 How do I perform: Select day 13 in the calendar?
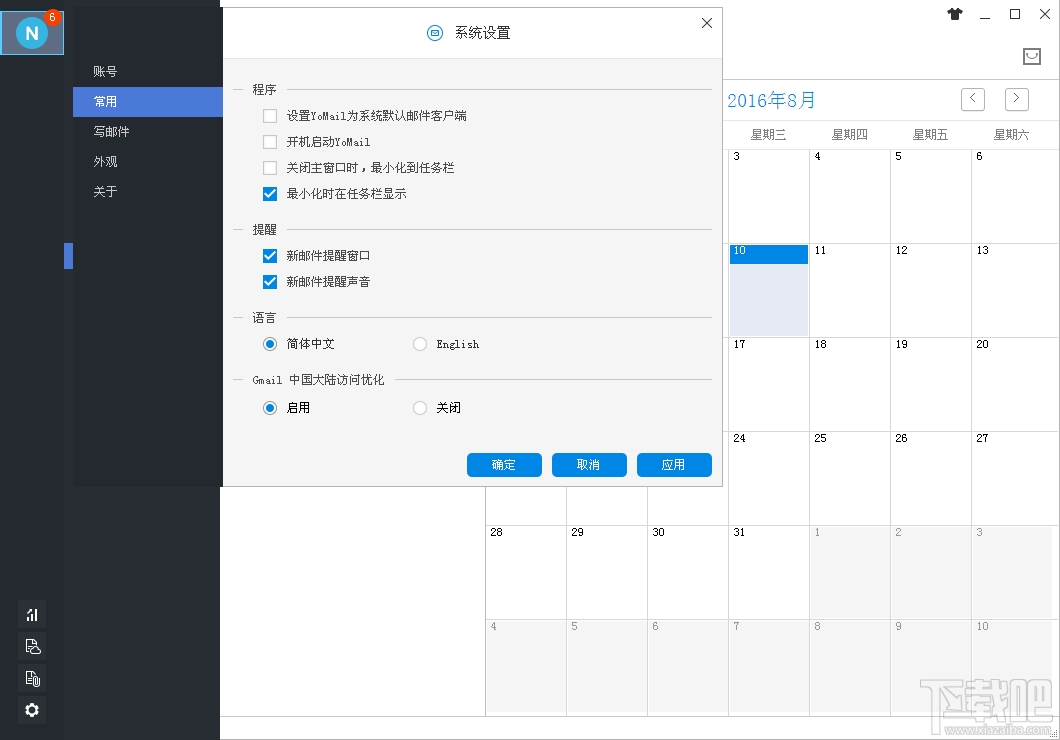tap(1015, 290)
